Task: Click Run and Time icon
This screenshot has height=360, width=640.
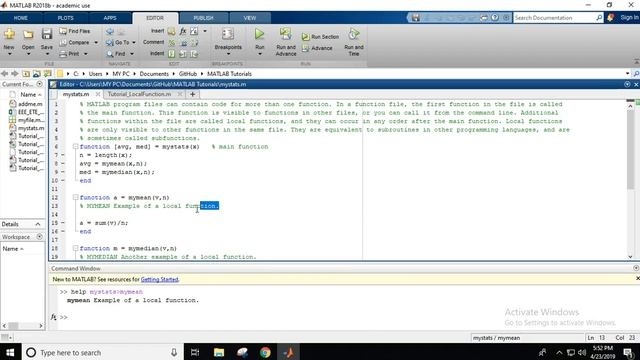Action: tap(354, 34)
